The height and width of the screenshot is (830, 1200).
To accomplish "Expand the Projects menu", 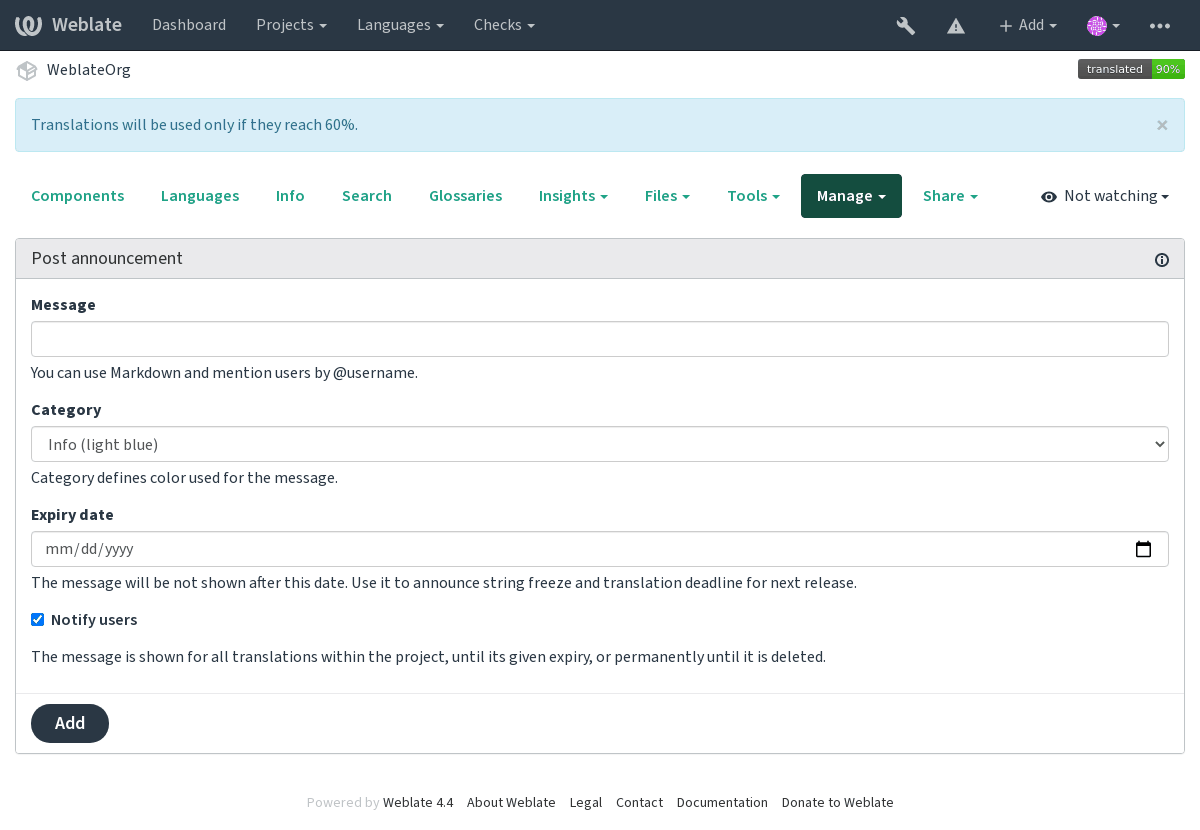I will coord(291,25).
